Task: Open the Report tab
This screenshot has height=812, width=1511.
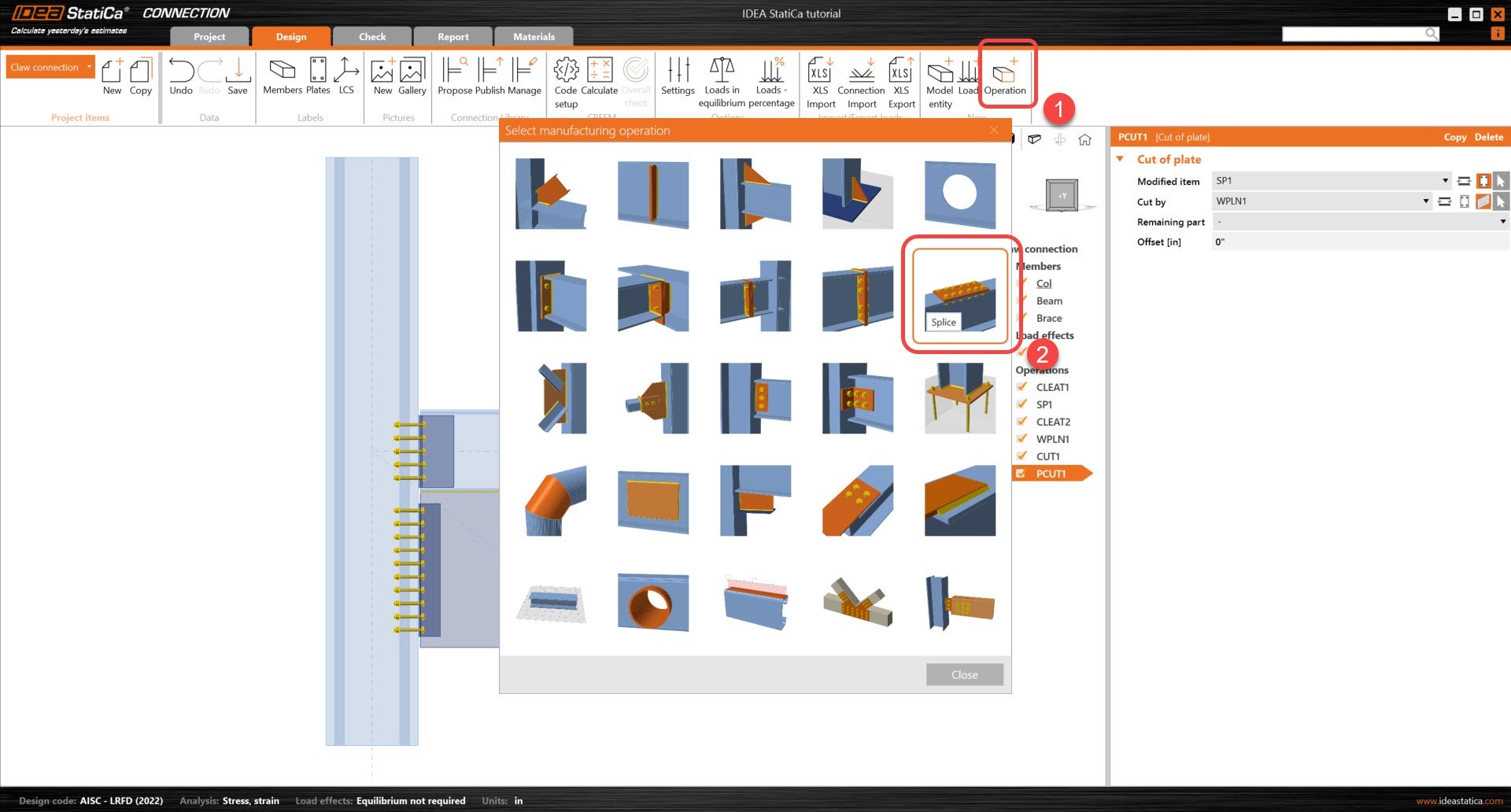Action: [453, 37]
